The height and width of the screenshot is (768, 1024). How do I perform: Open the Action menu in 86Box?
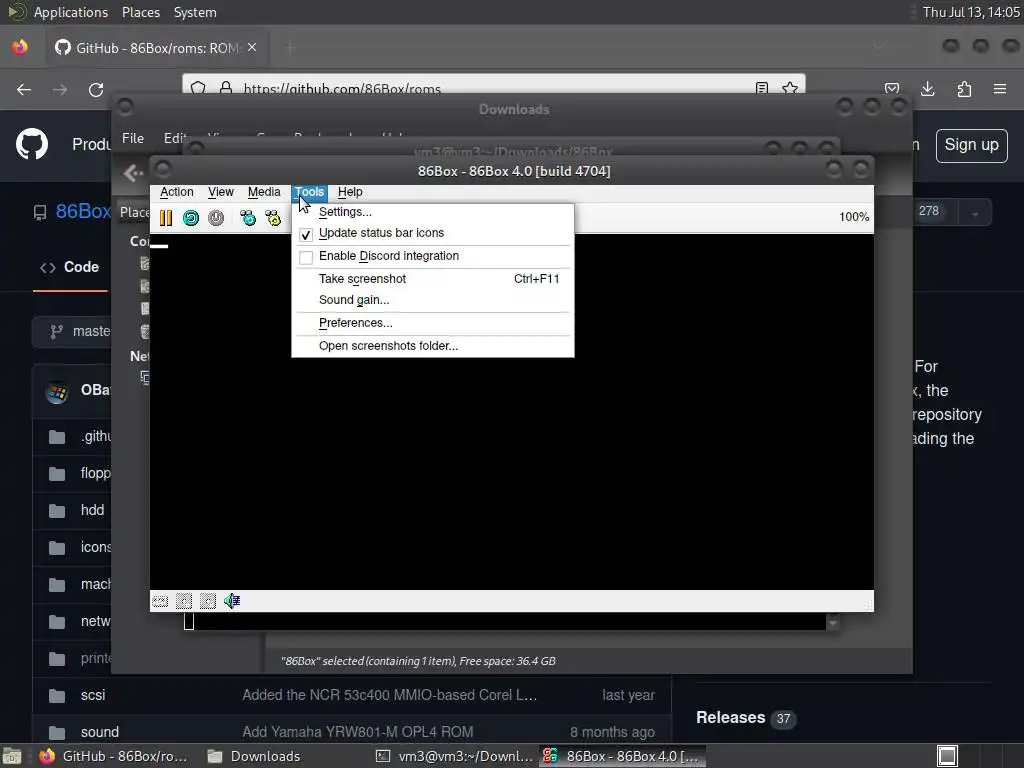176,192
